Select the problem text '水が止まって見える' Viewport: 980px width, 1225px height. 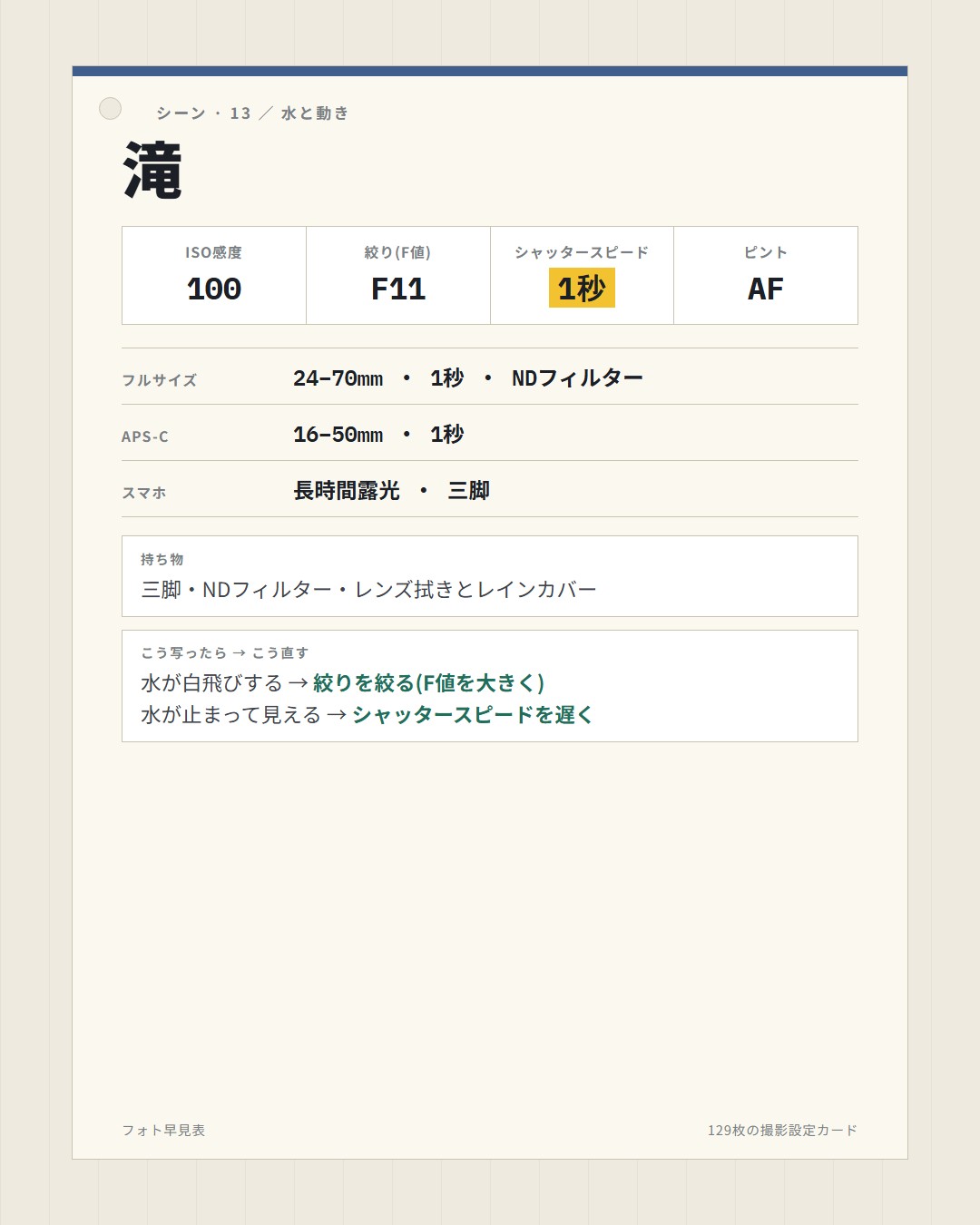[230, 715]
